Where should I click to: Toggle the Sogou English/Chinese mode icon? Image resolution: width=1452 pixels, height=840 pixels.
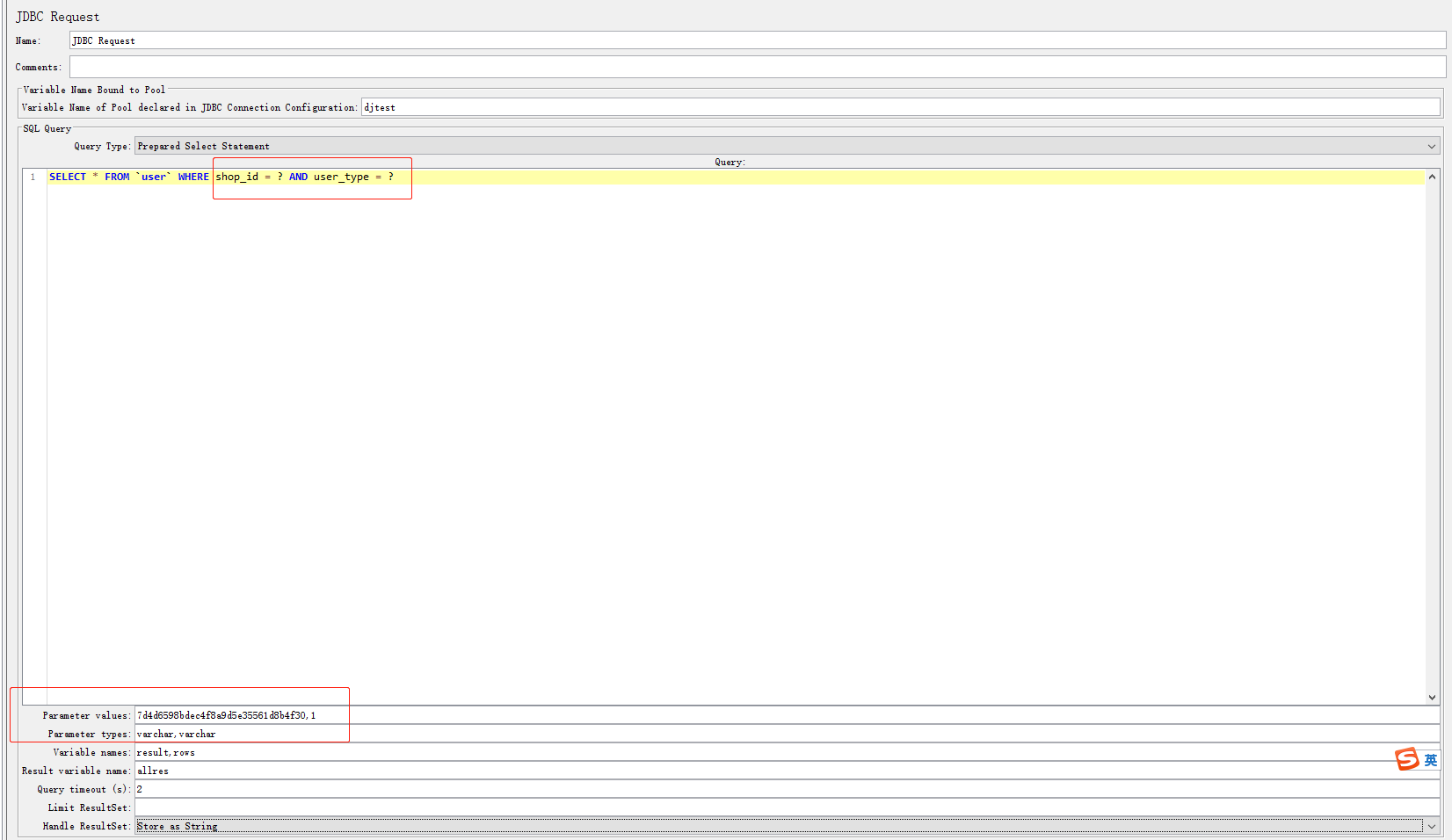(1431, 760)
